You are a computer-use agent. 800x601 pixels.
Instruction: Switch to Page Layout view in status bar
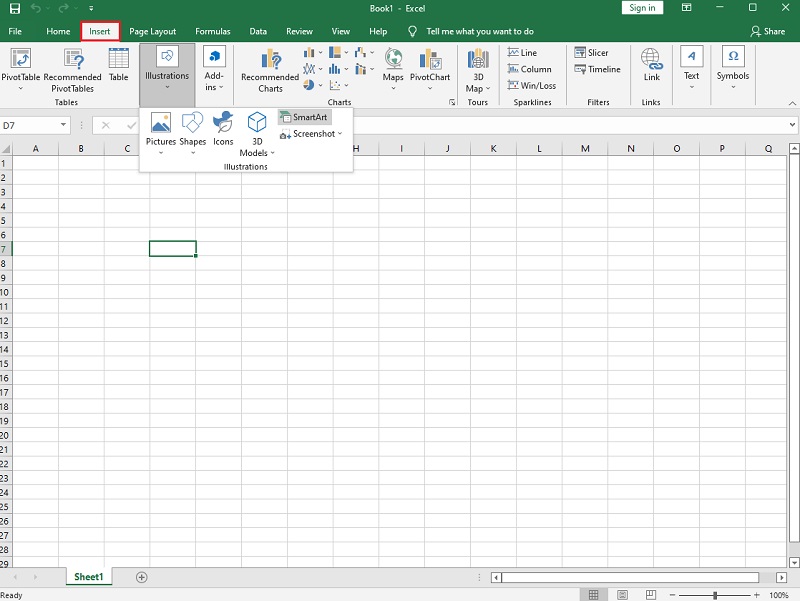[622, 595]
